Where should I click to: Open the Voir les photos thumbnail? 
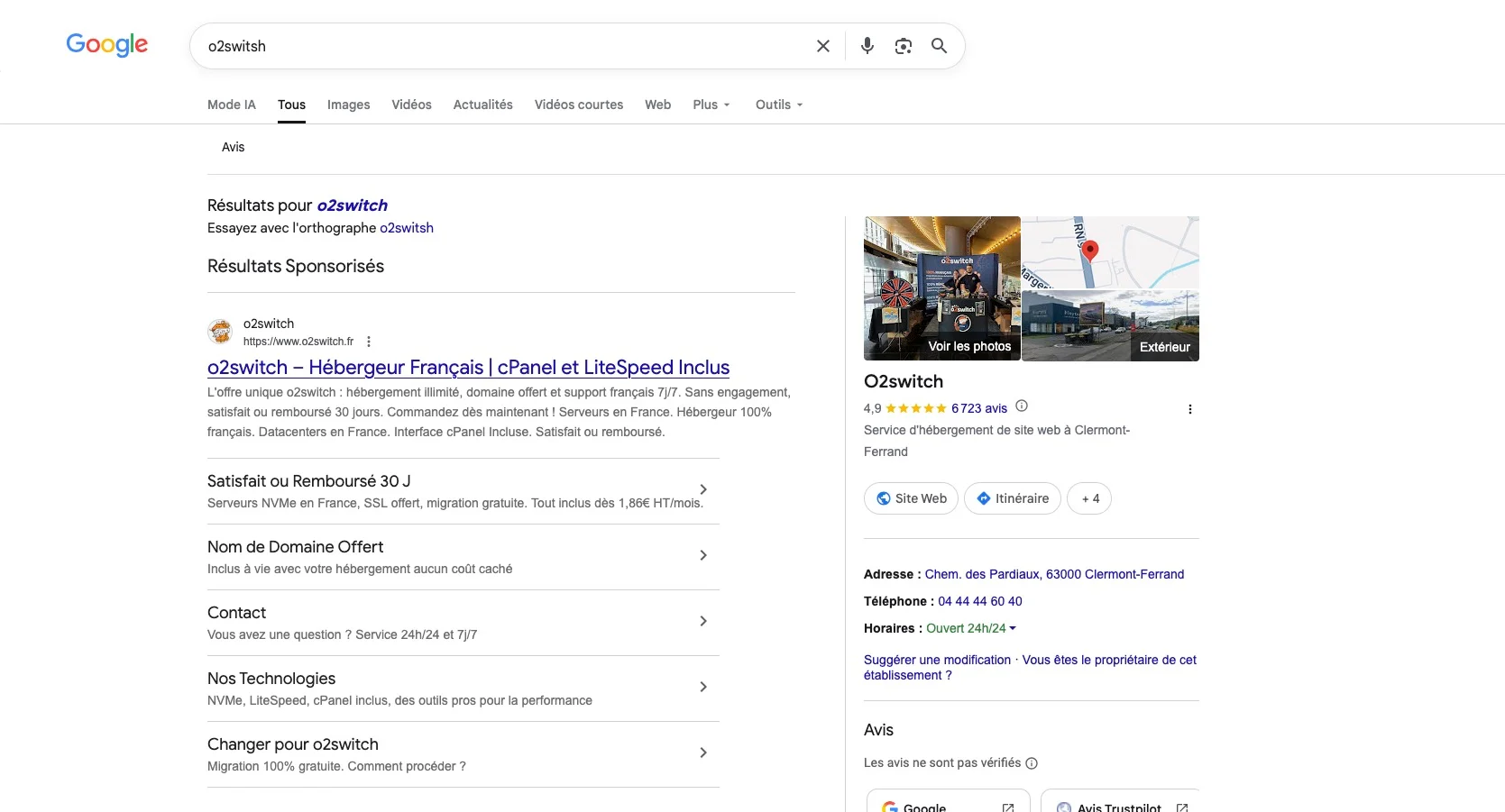pyautogui.click(x=942, y=288)
